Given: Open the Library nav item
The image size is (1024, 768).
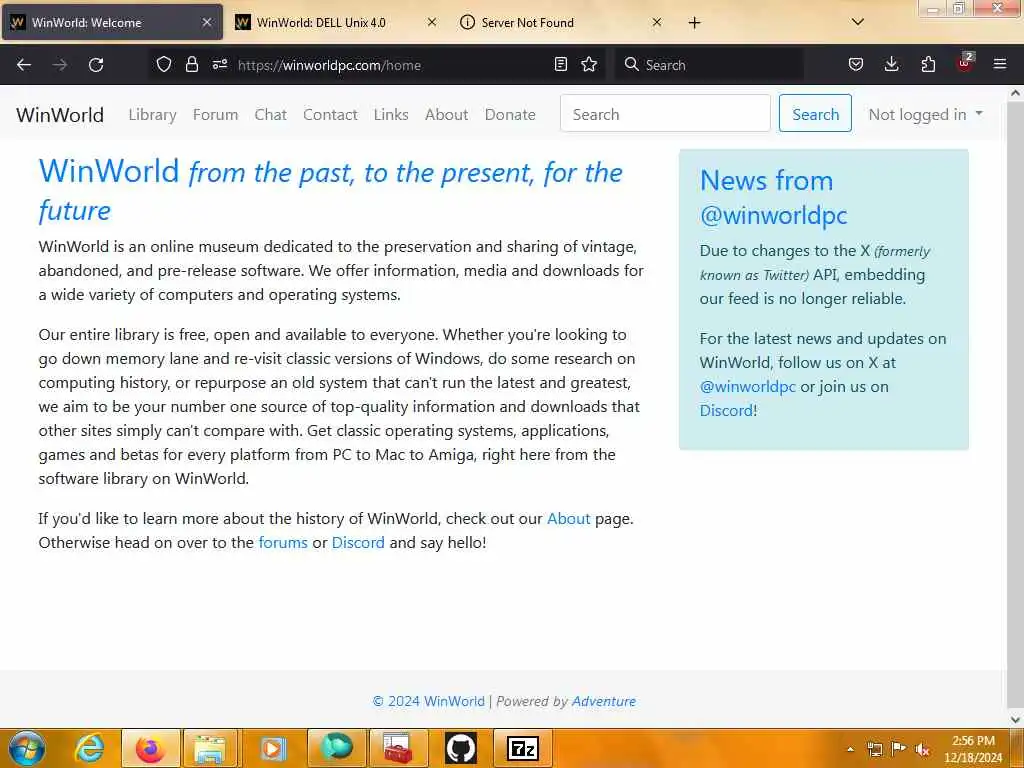Looking at the screenshot, I should (x=152, y=115).
